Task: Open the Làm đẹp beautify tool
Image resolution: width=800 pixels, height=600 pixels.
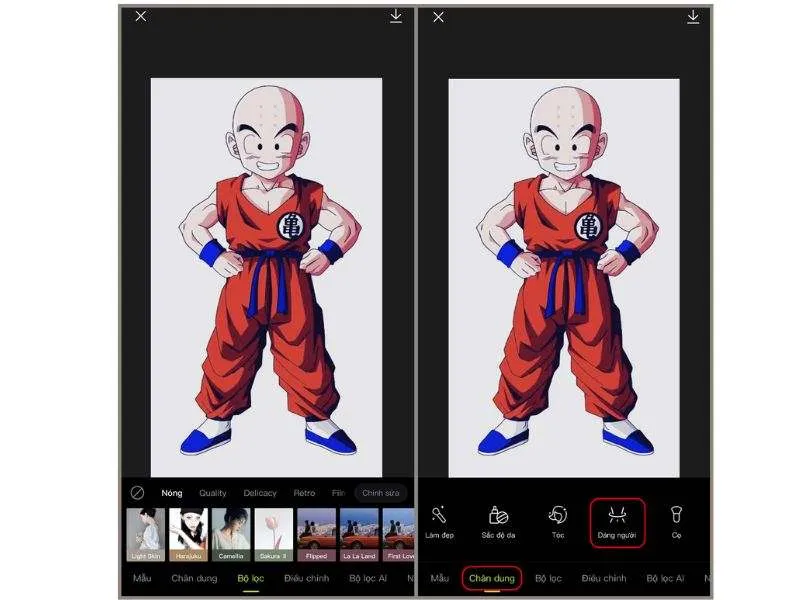Action: pyautogui.click(x=439, y=522)
